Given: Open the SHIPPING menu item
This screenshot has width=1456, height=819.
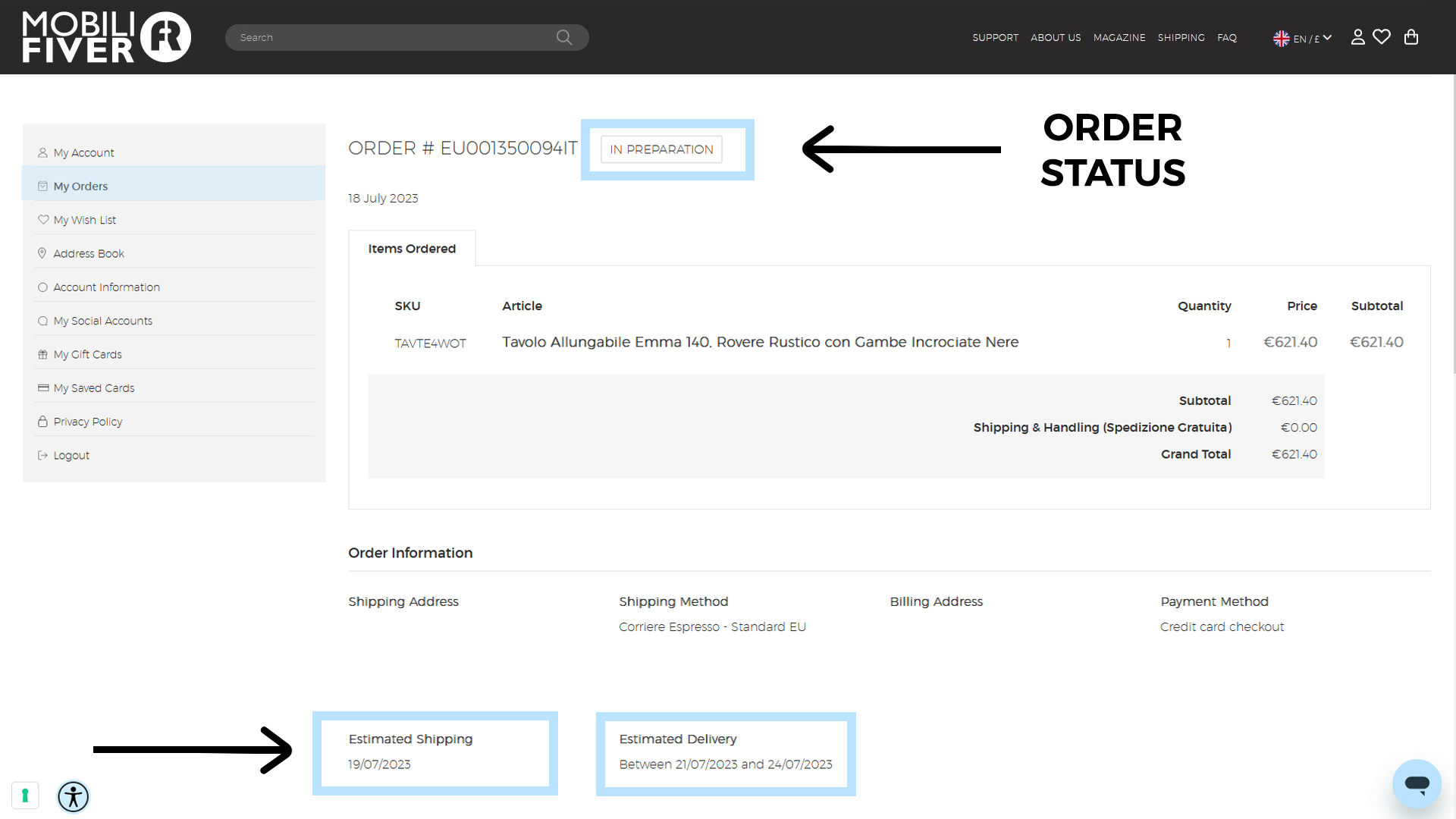Looking at the screenshot, I should tap(1180, 37).
